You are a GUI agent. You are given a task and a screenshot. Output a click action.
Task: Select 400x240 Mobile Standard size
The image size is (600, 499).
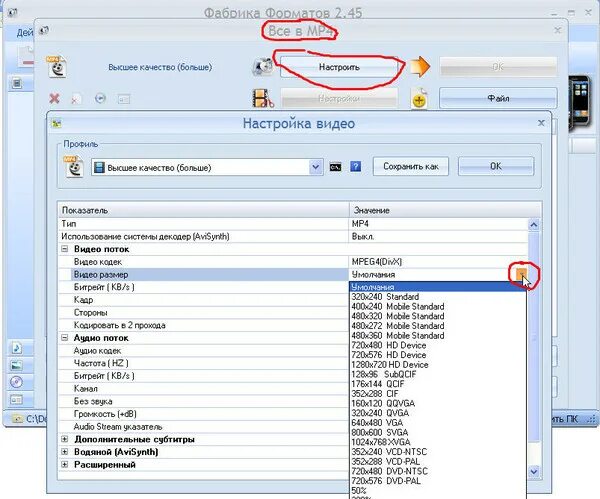pyautogui.click(x=438, y=307)
